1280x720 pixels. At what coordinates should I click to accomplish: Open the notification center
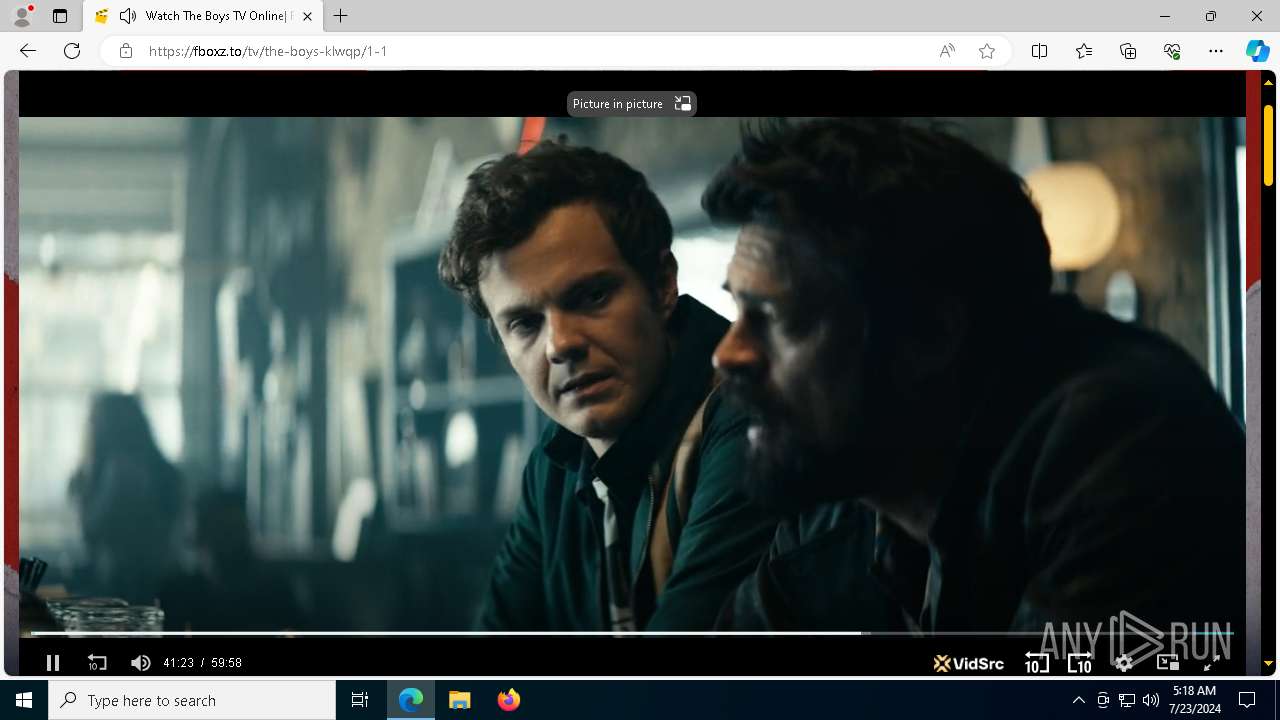tap(1247, 700)
